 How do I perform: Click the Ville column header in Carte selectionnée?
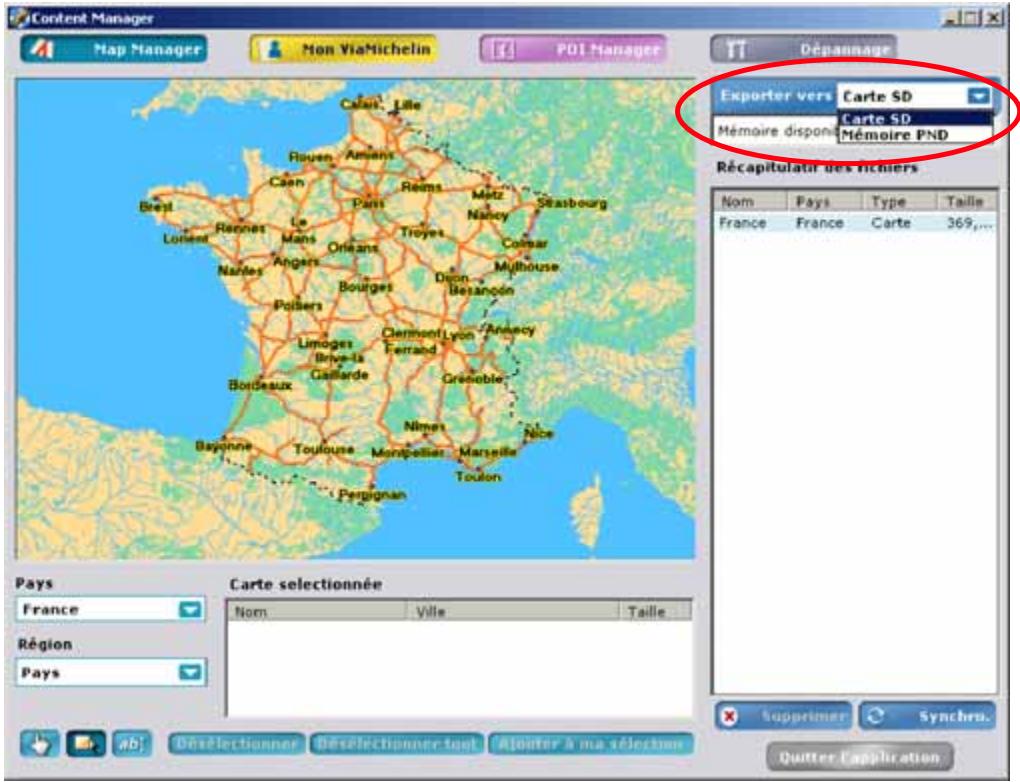(x=513, y=612)
